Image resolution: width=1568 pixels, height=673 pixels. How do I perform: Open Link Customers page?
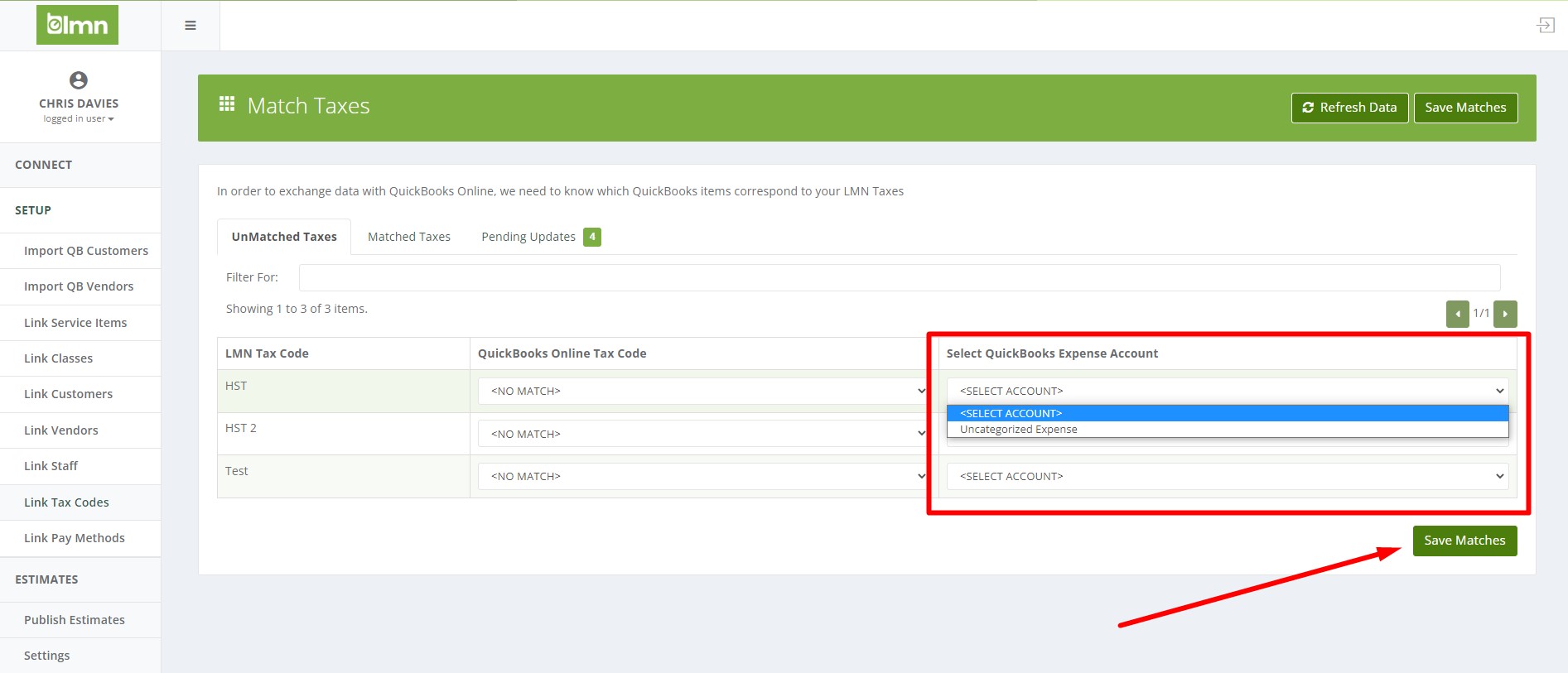(x=80, y=394)
